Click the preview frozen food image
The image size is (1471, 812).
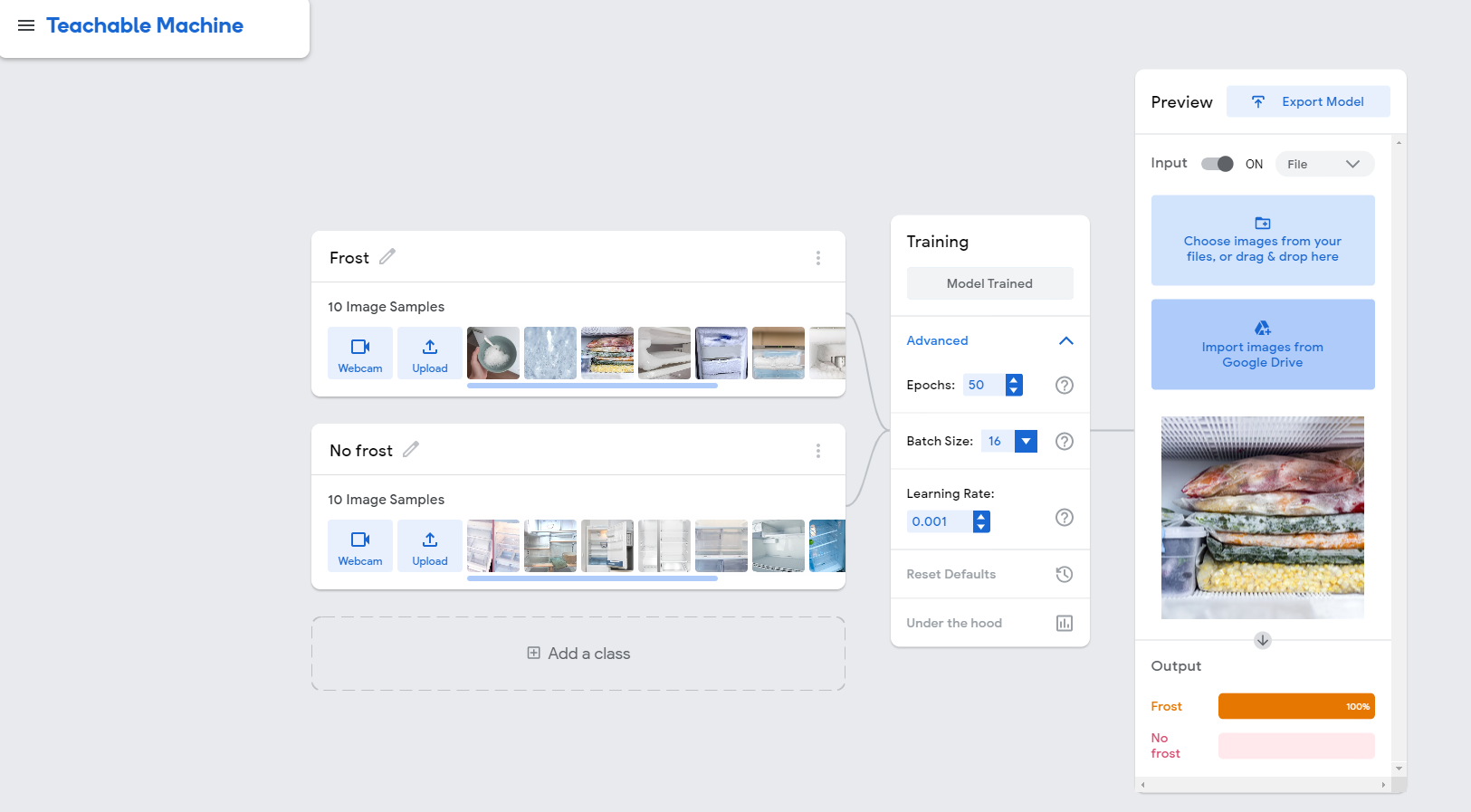[1263, 518]
